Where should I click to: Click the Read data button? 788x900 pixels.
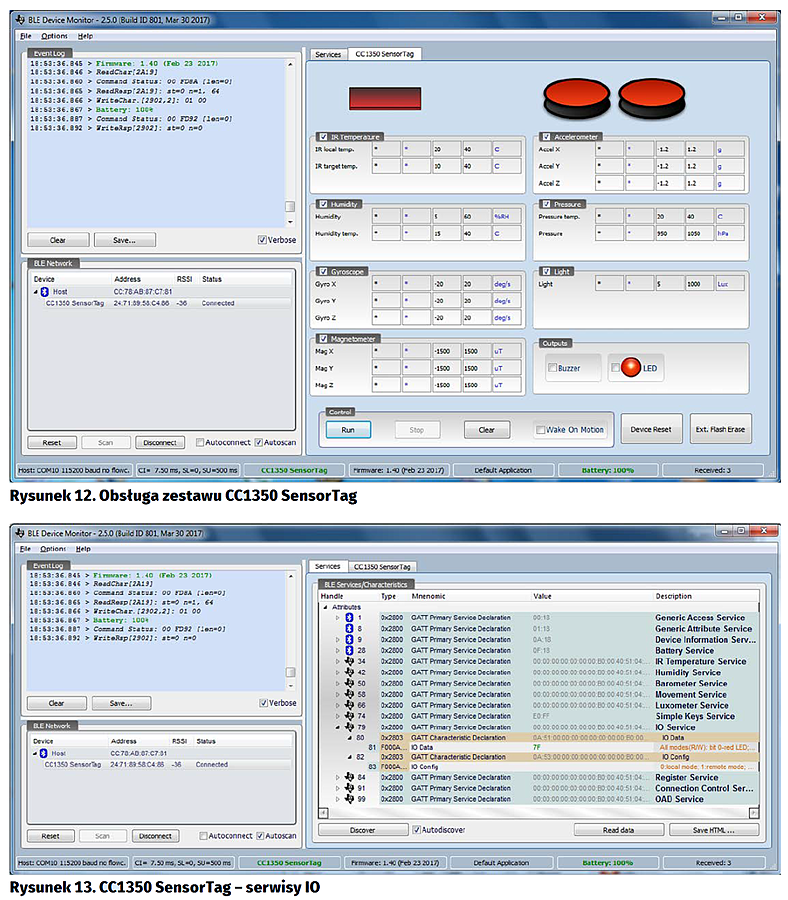619,830
